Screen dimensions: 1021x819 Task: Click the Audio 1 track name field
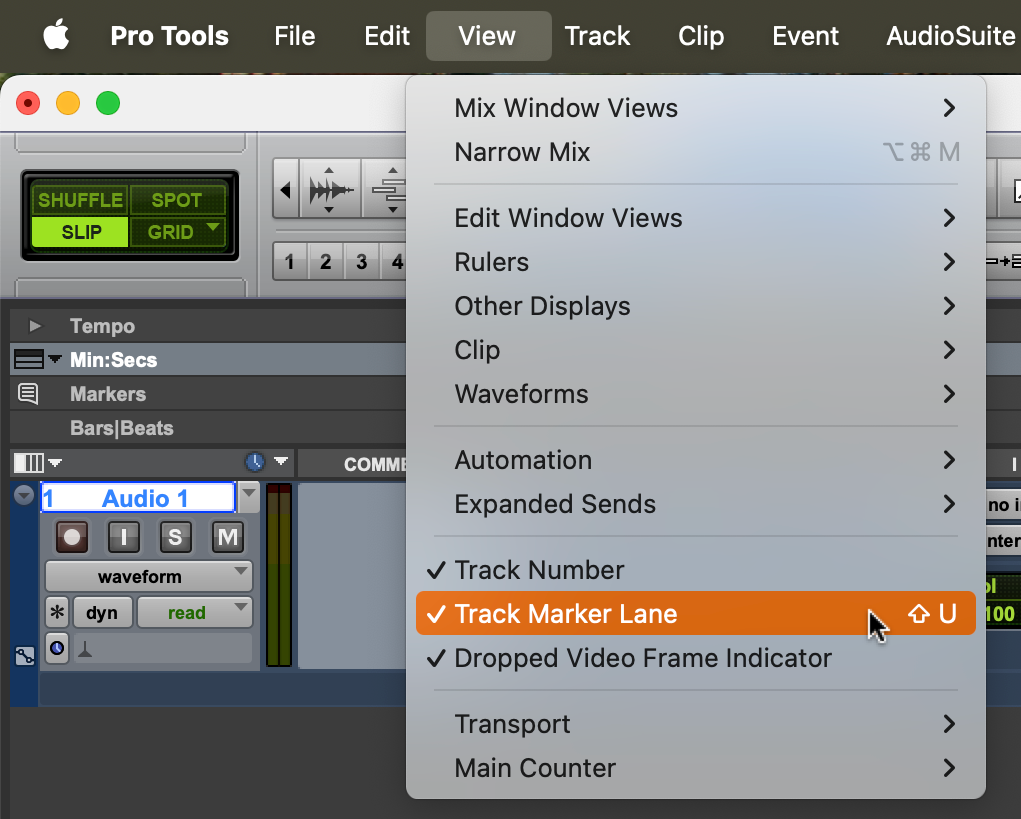pyautogui.click(x=137, y=497)
